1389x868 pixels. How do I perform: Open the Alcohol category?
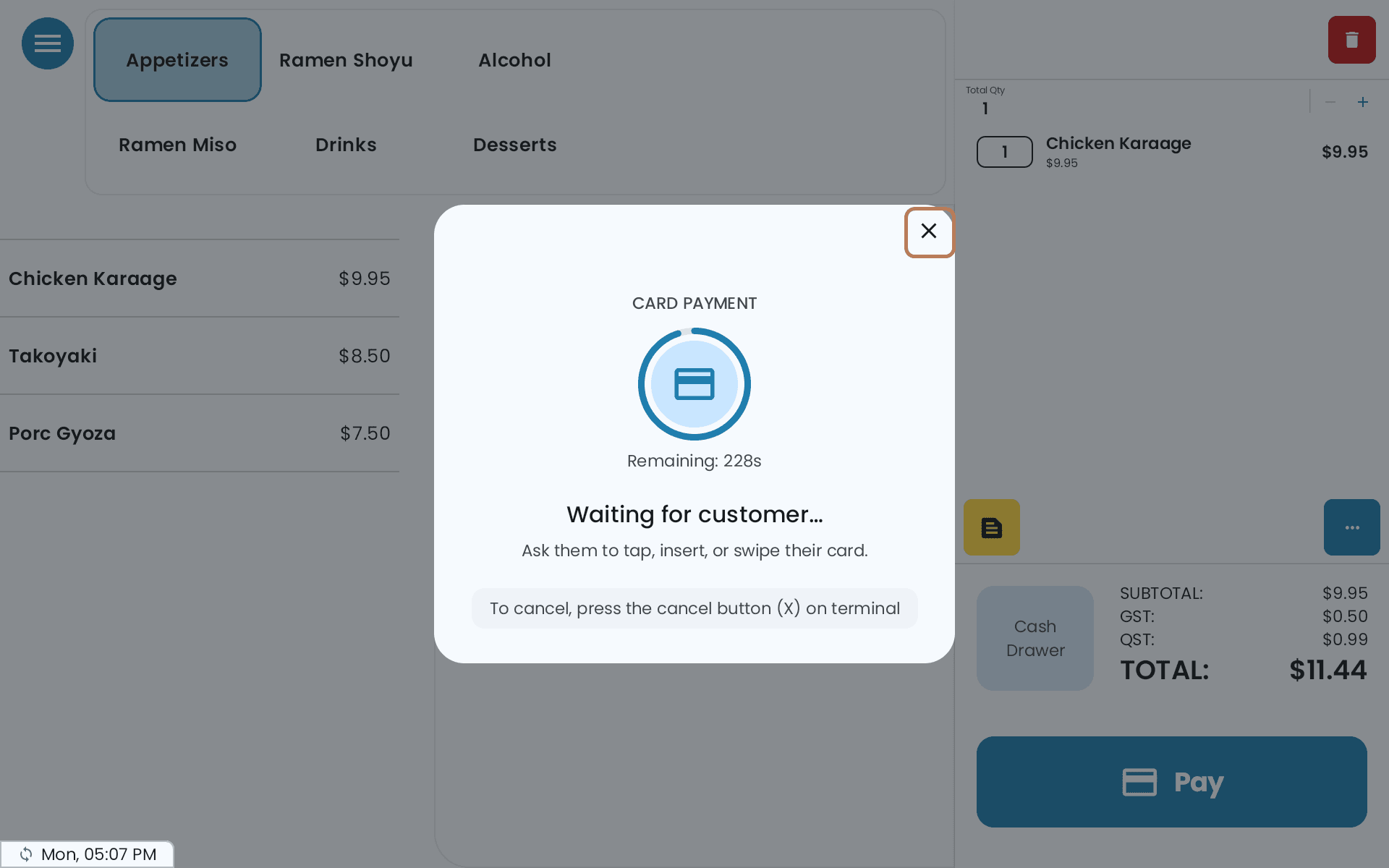pyautogui.click(x=514, y=60)
